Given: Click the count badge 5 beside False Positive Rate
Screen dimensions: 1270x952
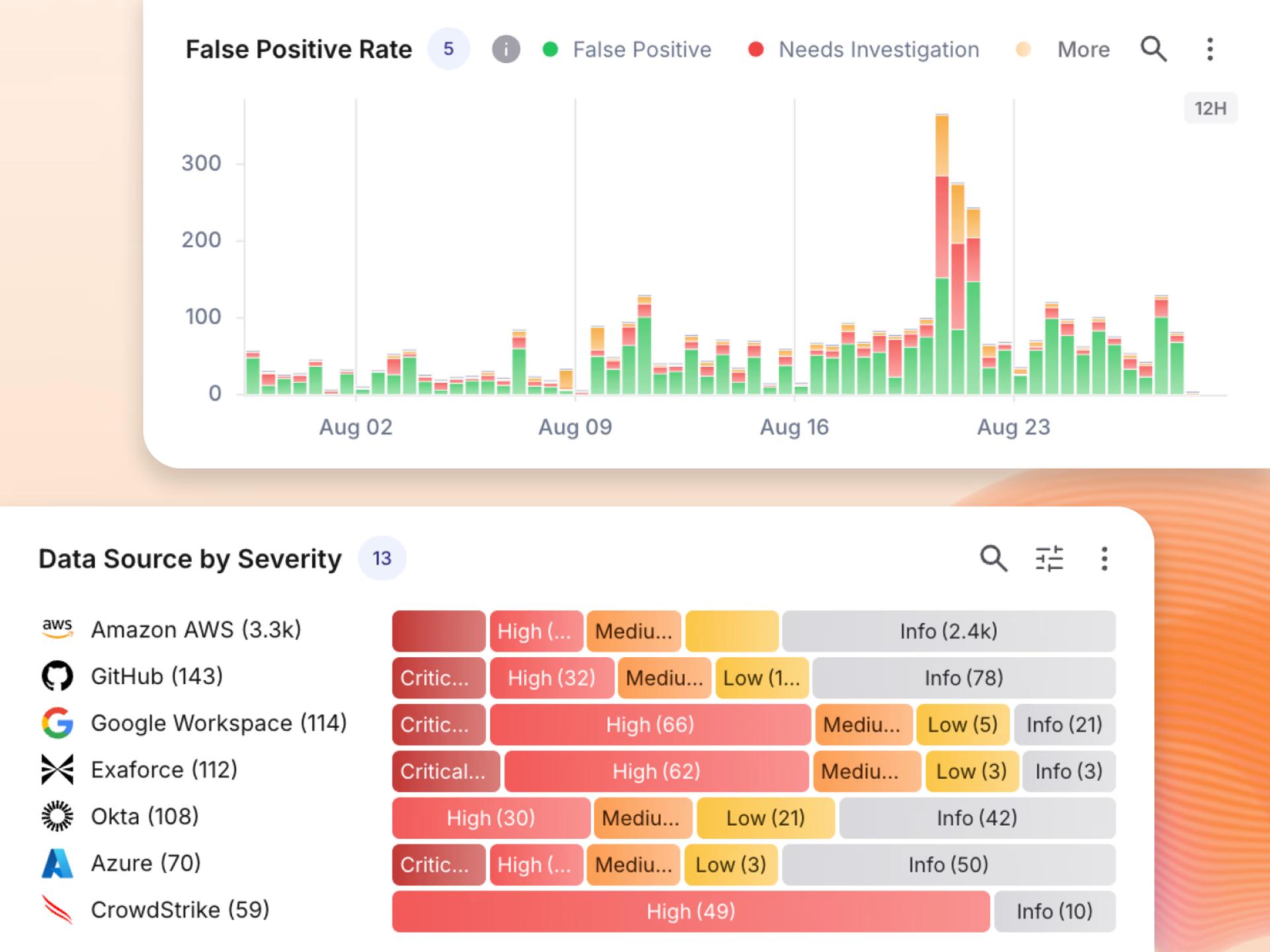Looking at the screenshot, I should [448, 49].
